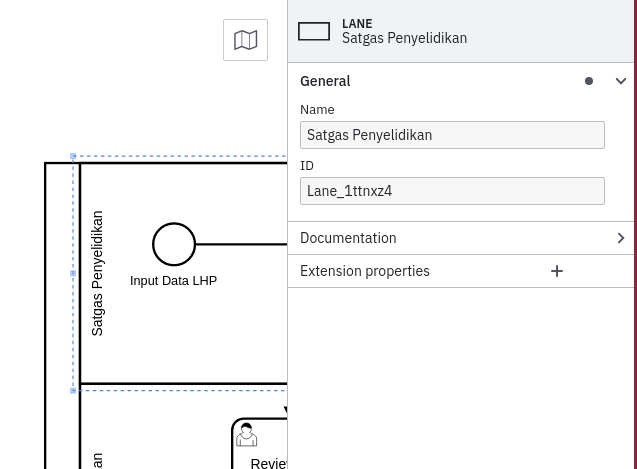Select the start event circle
Viewport: 637px width, 469px height.
pyautogui.click(x=174, y=244)
